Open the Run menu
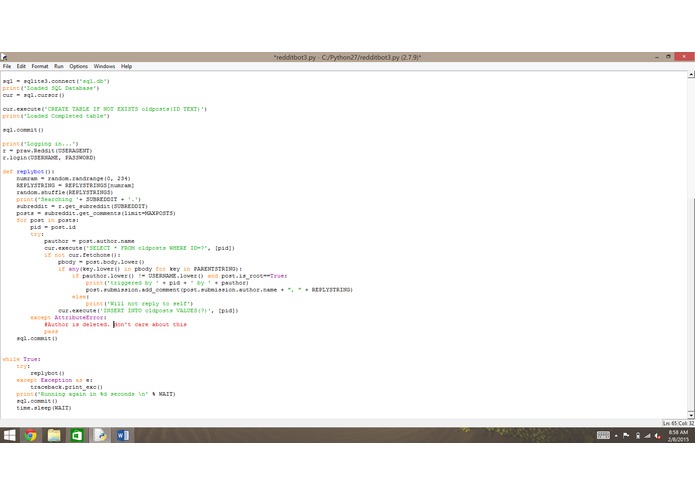Viewport: 695px width, 494px height. click(59, 66)
